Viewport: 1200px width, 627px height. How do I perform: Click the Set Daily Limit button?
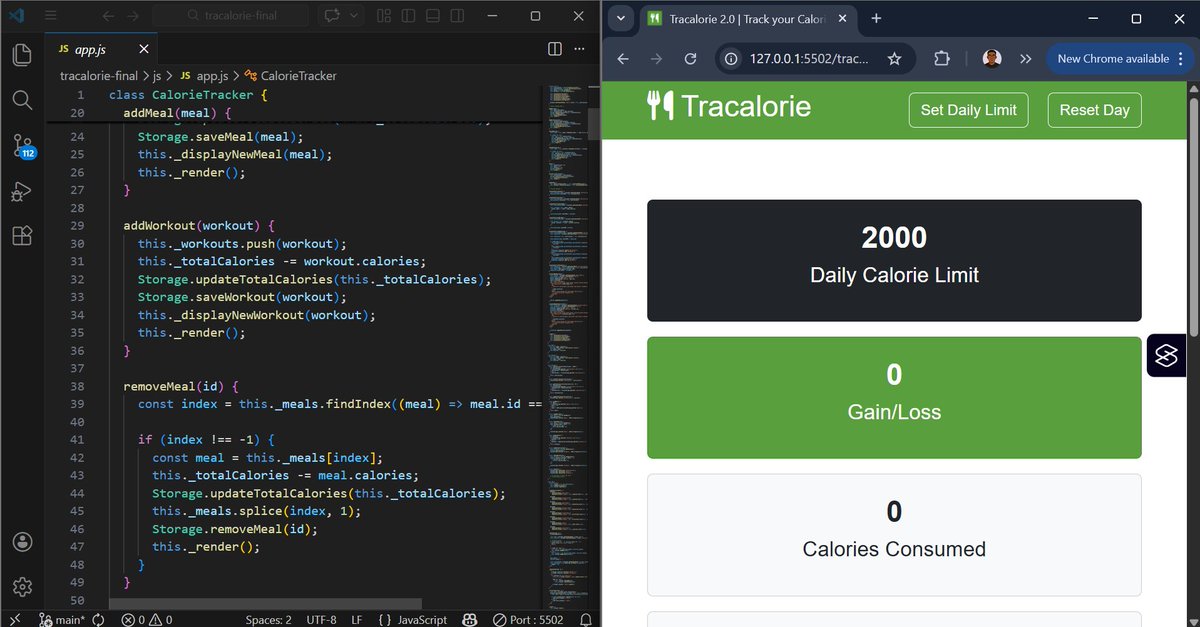pos(968,110)
